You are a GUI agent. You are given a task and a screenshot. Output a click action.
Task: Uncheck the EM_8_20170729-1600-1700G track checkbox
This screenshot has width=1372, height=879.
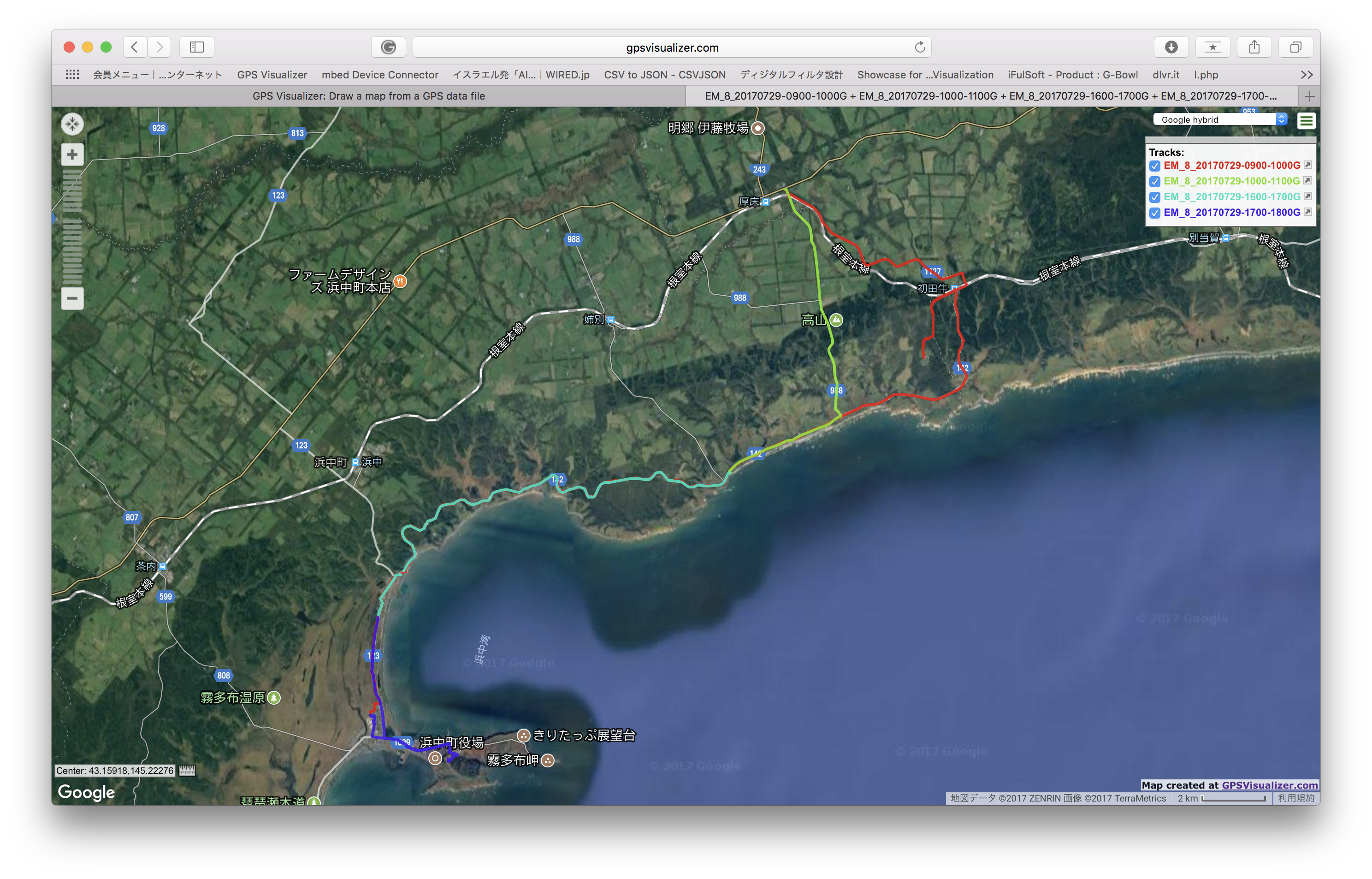tap(1155, 197)
